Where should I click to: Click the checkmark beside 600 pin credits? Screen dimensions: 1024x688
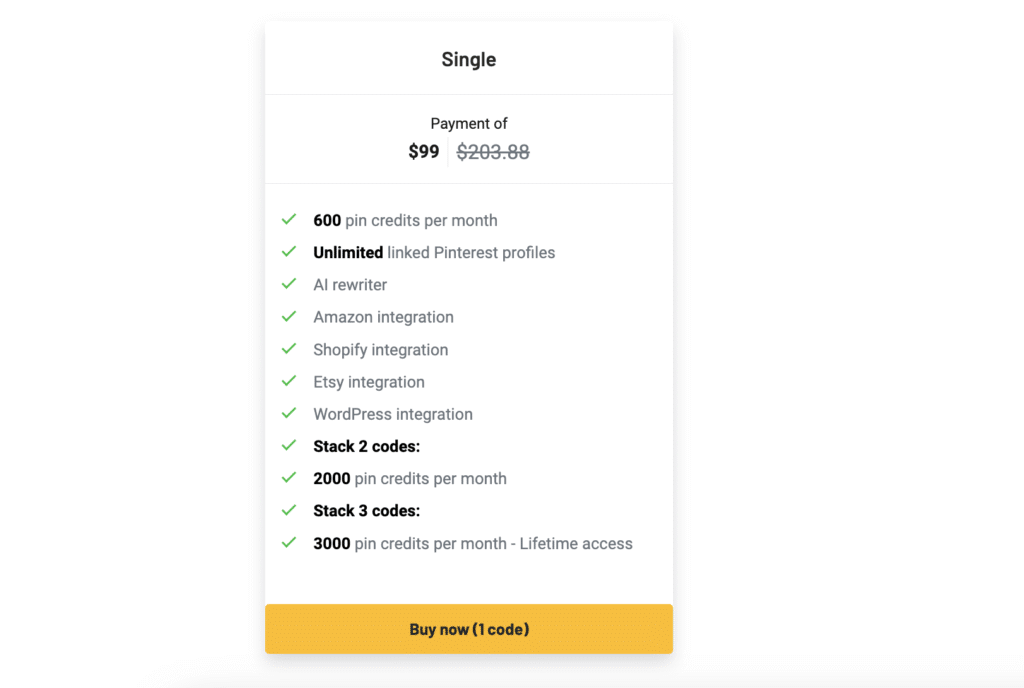click(289, 219)
